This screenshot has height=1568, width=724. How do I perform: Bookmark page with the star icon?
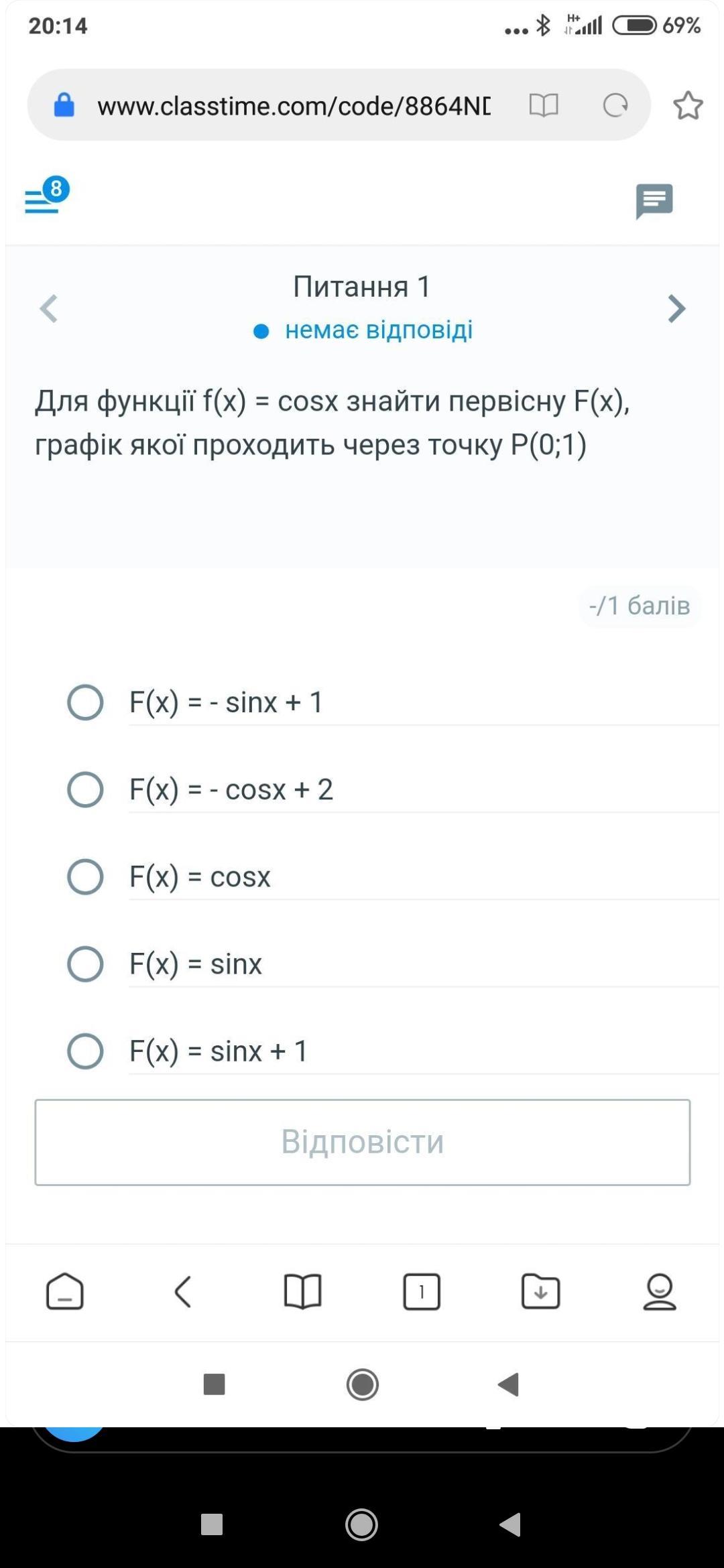pos(688,106)
